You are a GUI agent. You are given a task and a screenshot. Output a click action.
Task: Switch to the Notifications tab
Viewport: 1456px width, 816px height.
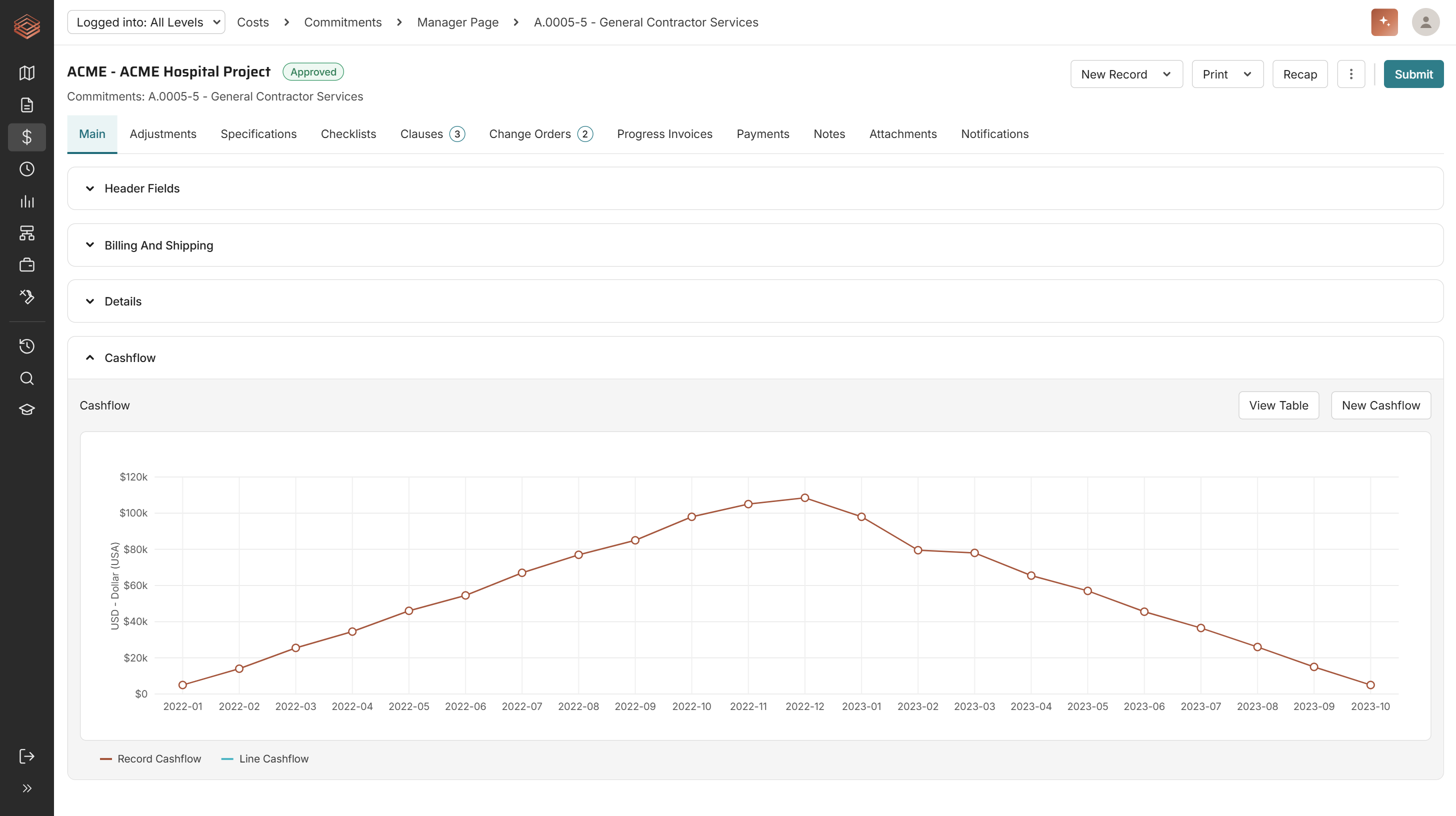994,134
